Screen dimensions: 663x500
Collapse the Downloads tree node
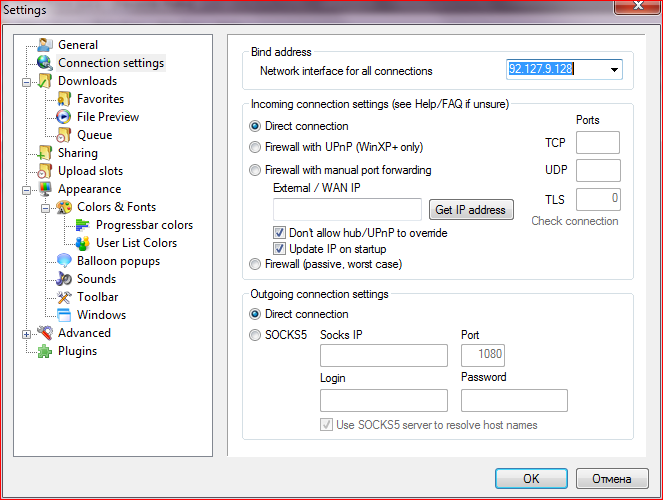(x=26, y=82)
